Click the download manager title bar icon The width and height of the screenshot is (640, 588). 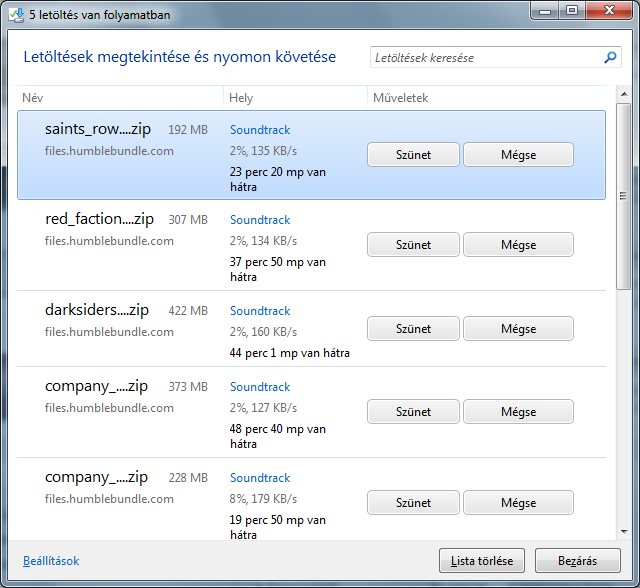coord(17,15)
